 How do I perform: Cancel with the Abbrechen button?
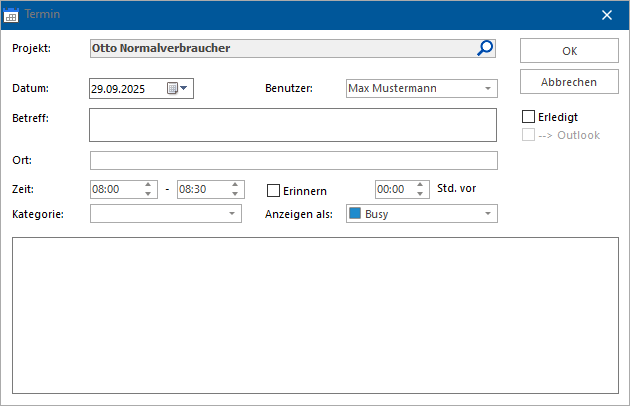[x=569, y=82]
